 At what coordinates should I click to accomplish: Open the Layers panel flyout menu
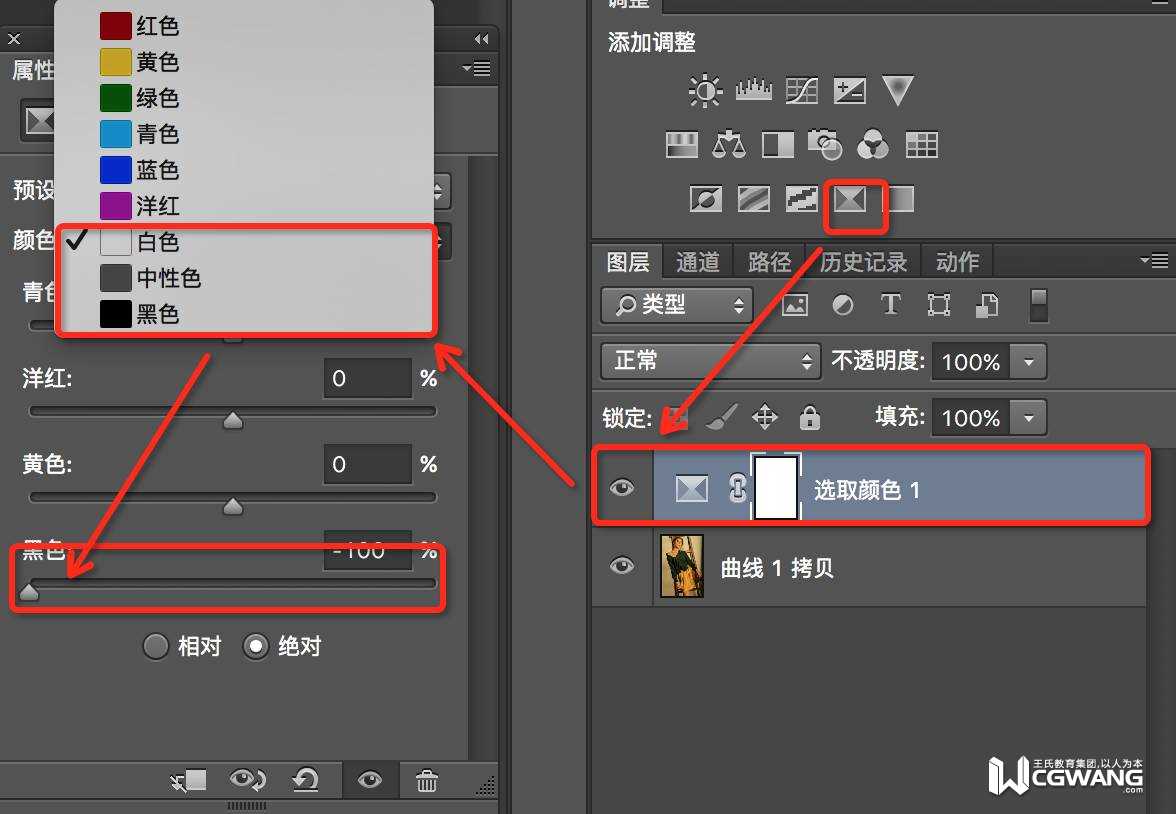[x=1154, y=260]
